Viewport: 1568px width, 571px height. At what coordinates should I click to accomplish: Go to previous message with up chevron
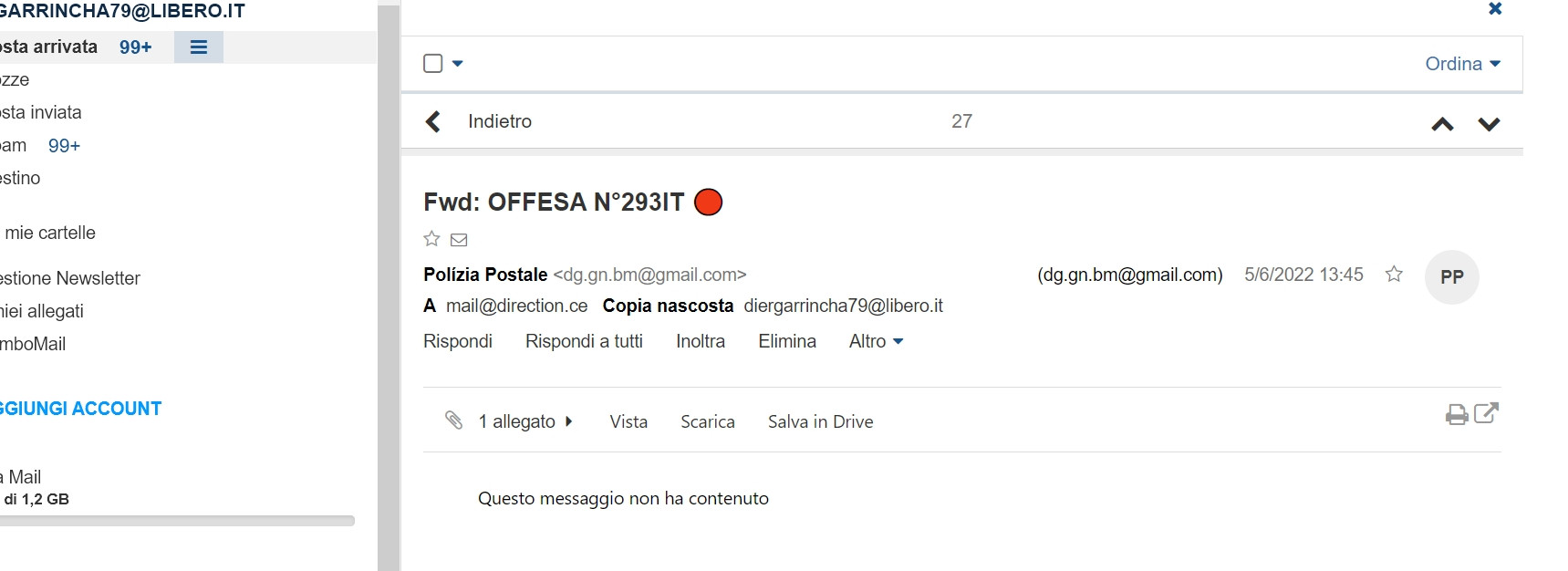coord(1442,124)
